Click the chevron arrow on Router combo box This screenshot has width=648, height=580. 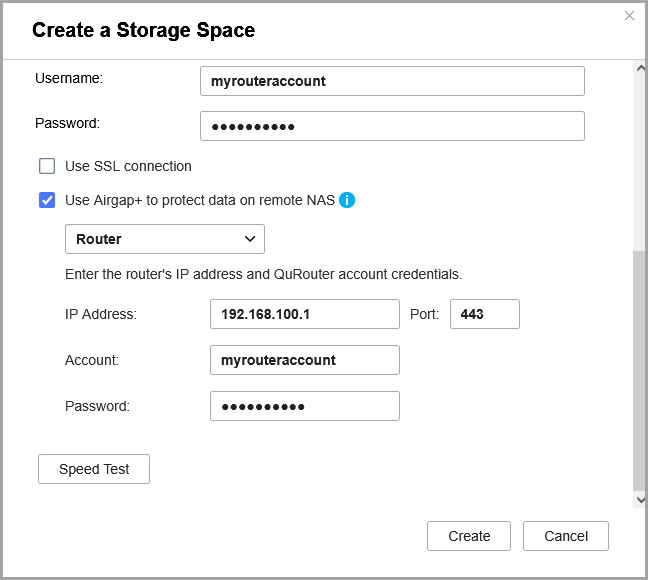pyautogui.click(x=249, y=239)
